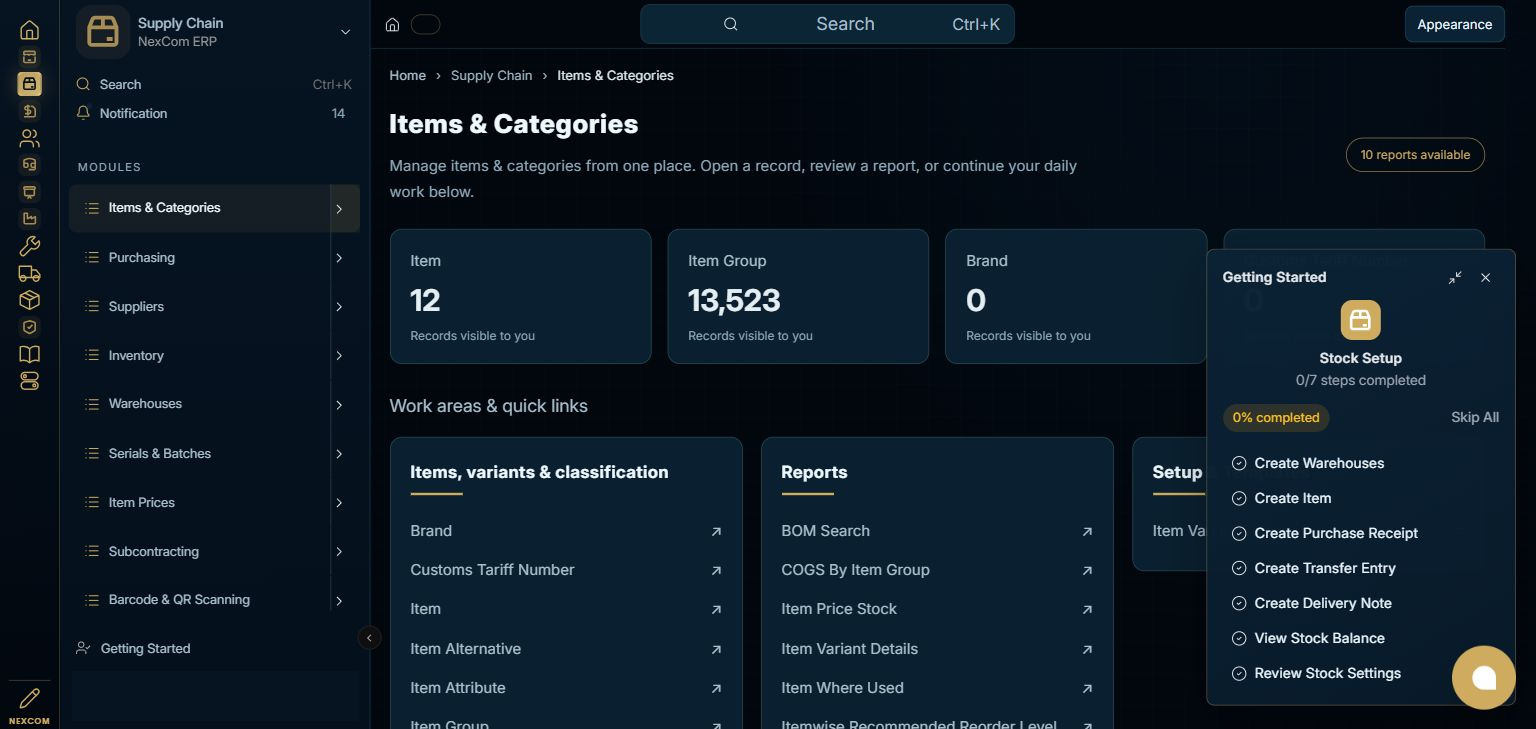This screenshot has height=729, width=1536.
Task: Open the 10 reports available button
Action: coord(1415,155)
